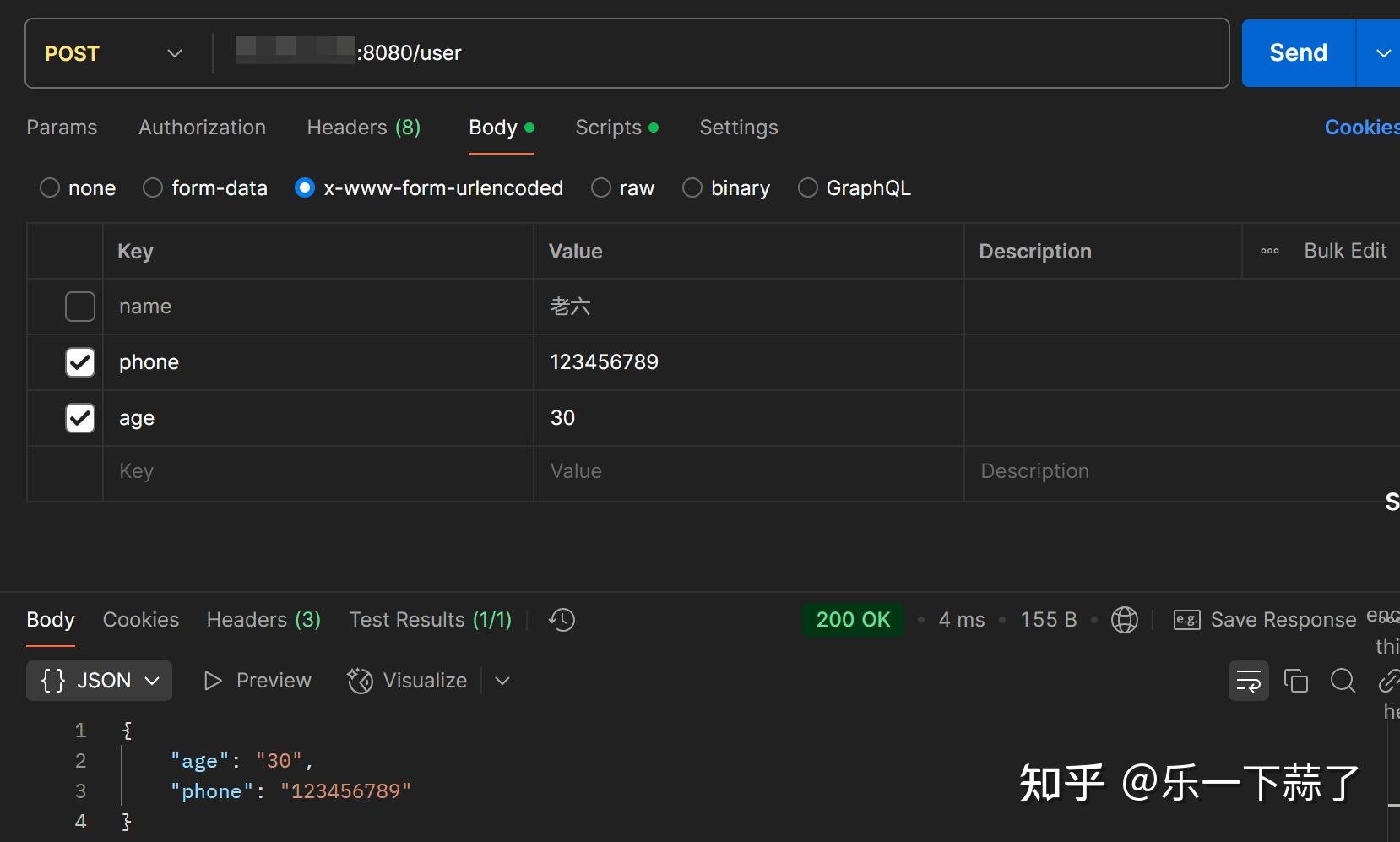Switch to the Headers (8) tab
1400x842 pixels.
(x=363, y=127)
